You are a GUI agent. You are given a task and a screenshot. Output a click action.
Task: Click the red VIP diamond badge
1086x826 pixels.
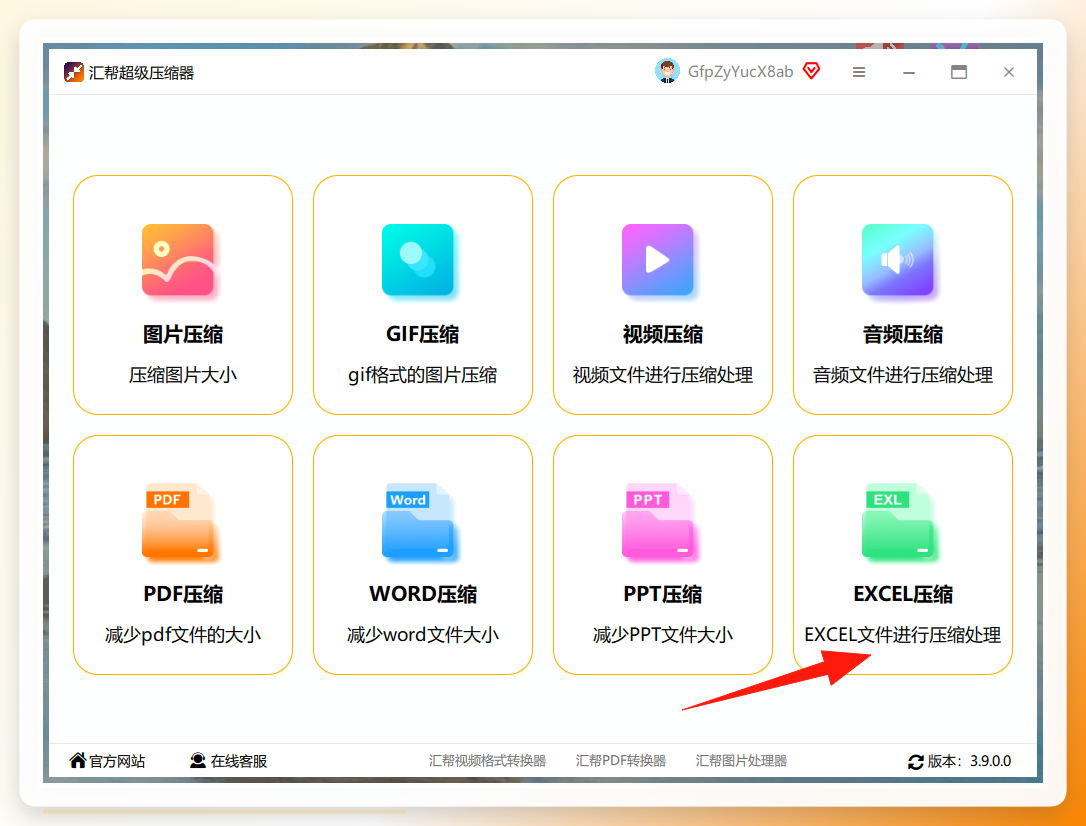pyautogui.click(x=811, y=71)
